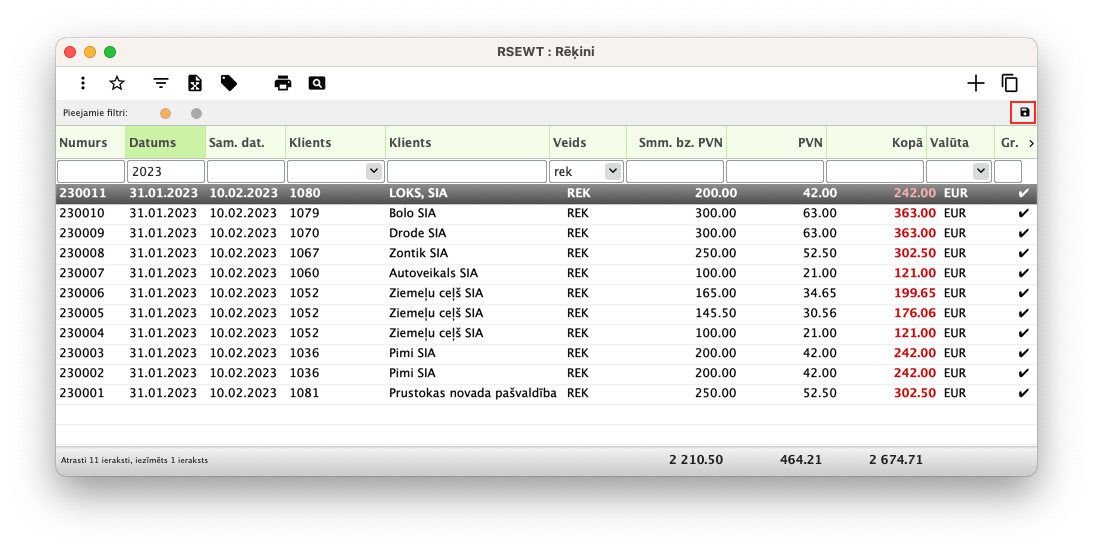Select the Autoveikals SIA client name

(x=434, y=273)
